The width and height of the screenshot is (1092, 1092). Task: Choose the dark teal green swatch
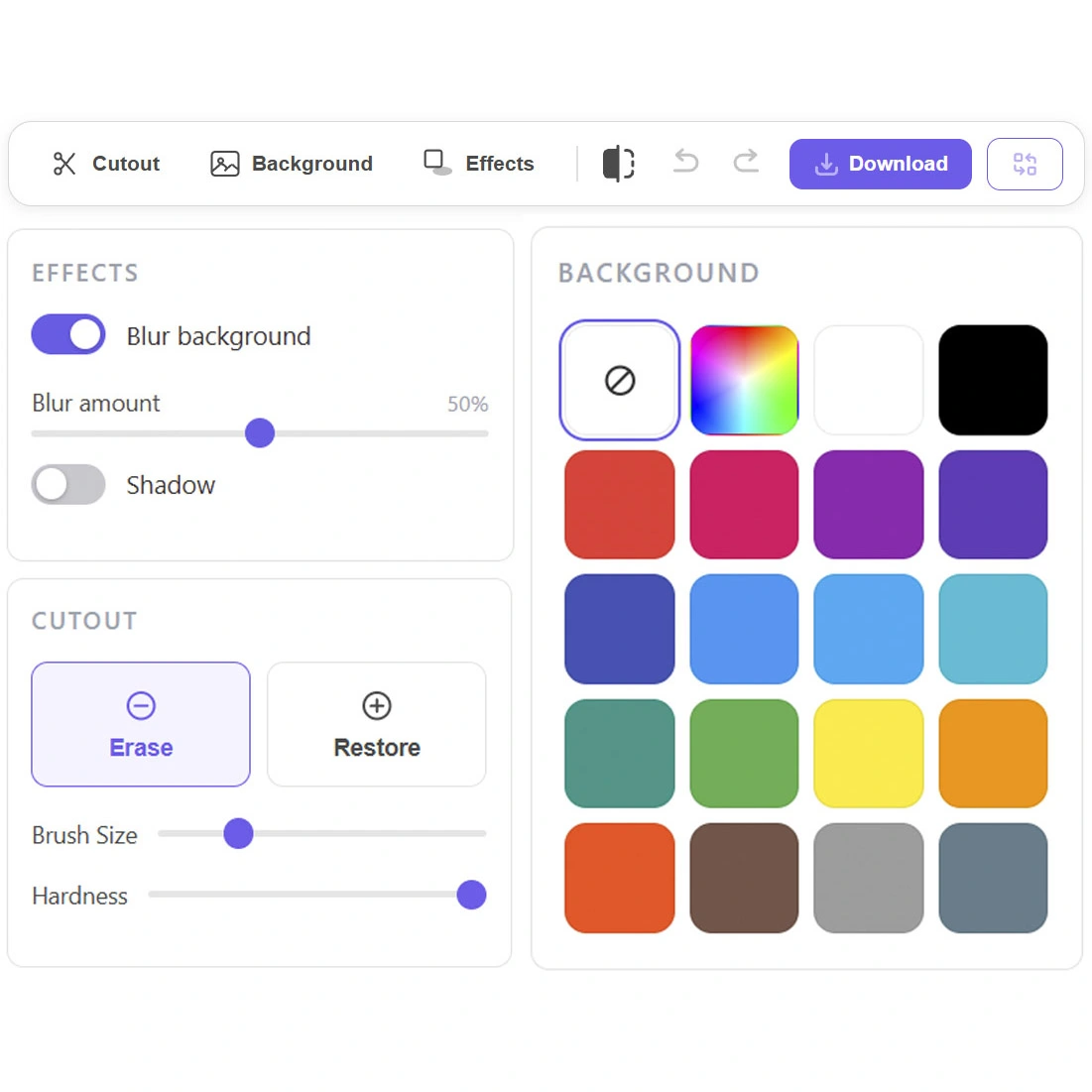(x=620, y=754)
